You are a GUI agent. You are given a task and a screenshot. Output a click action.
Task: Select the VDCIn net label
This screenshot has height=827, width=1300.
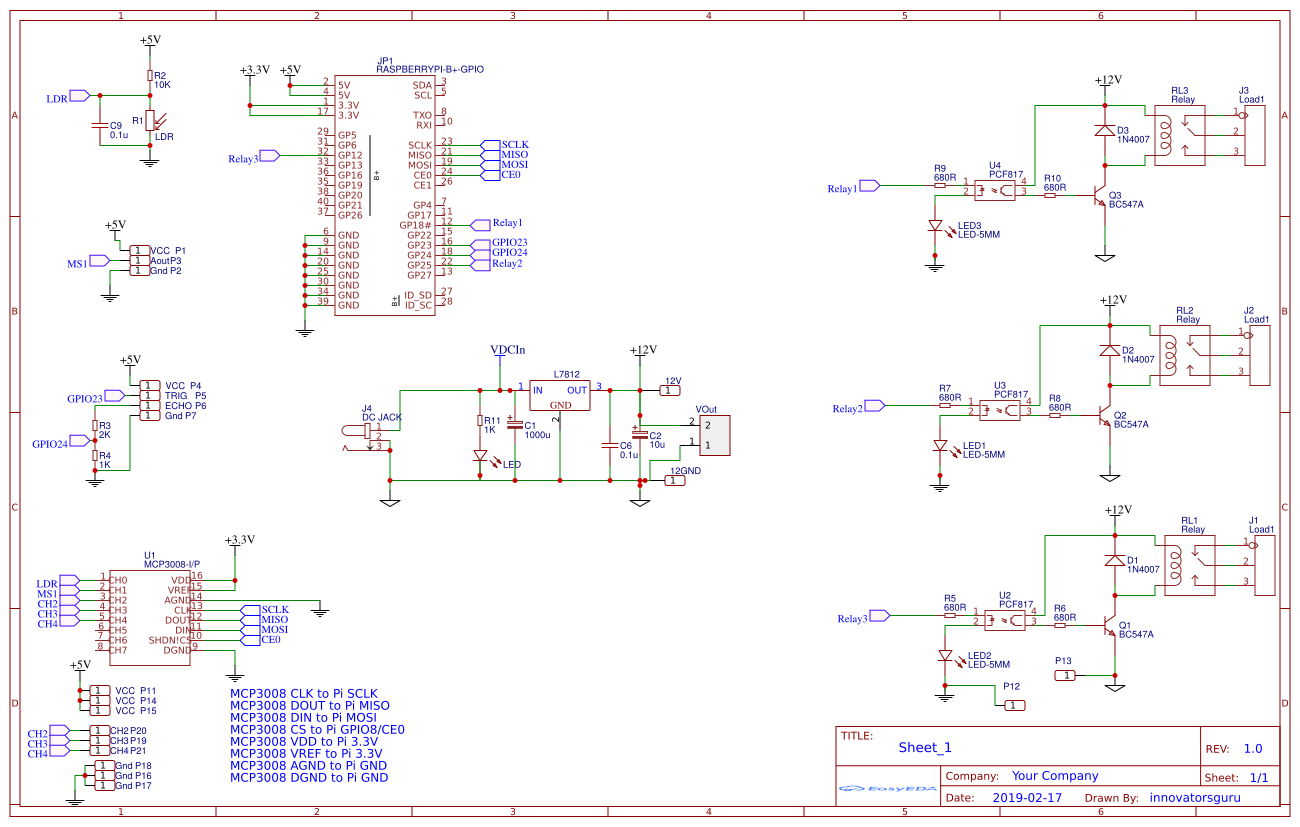507,350
